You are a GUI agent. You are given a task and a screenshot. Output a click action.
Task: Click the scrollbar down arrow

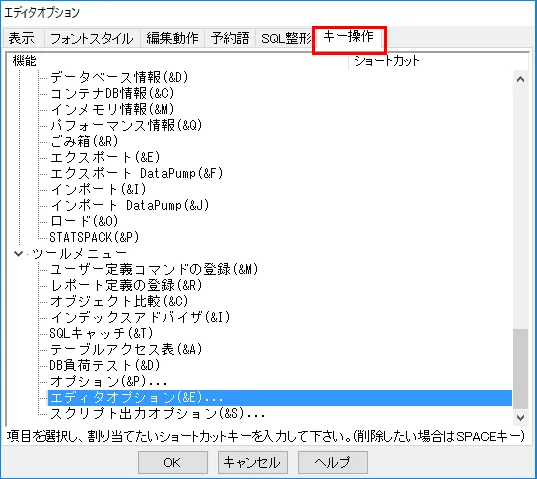tap(521, 417)
